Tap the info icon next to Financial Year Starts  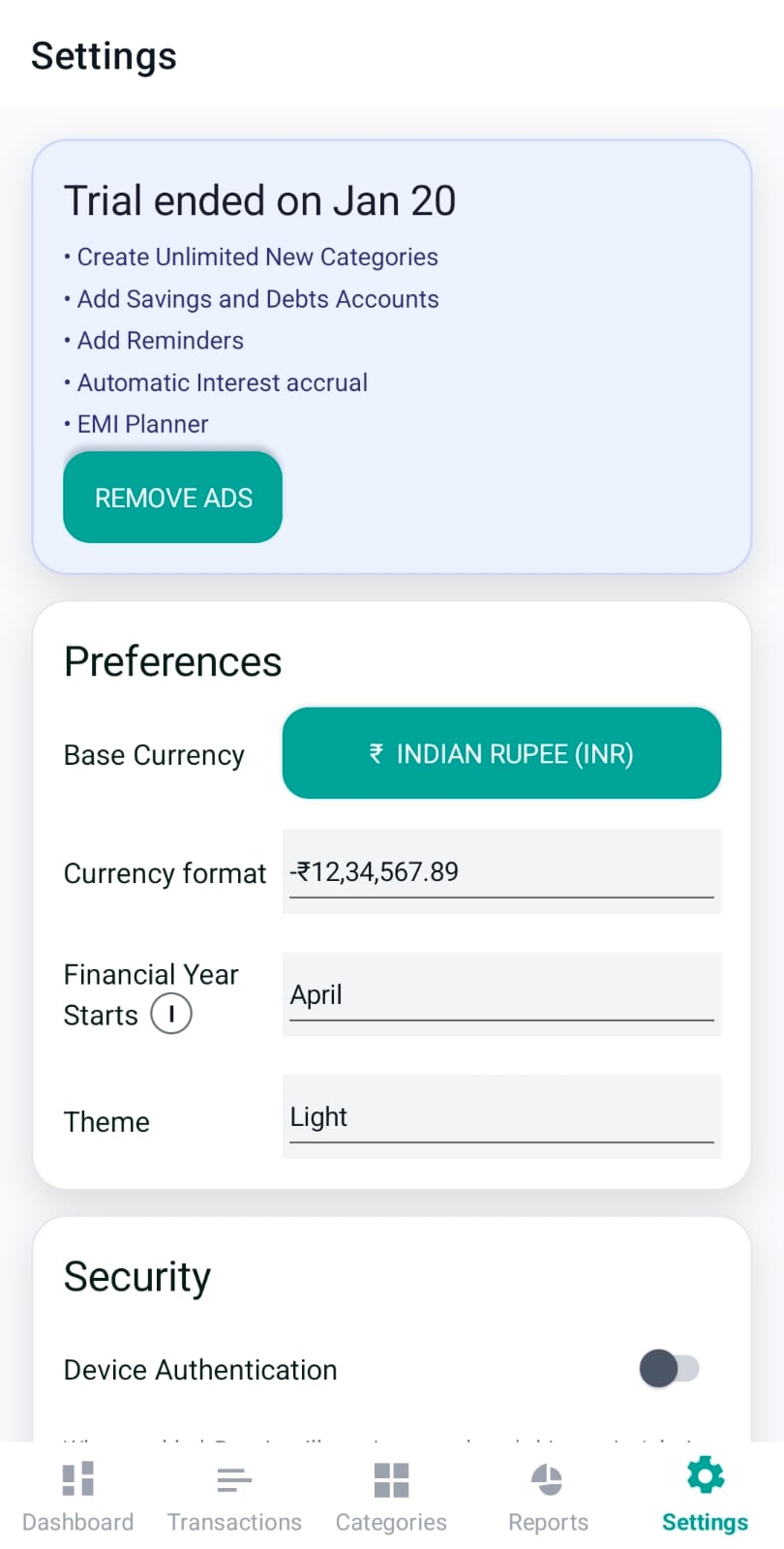(x=170, y=1014)
